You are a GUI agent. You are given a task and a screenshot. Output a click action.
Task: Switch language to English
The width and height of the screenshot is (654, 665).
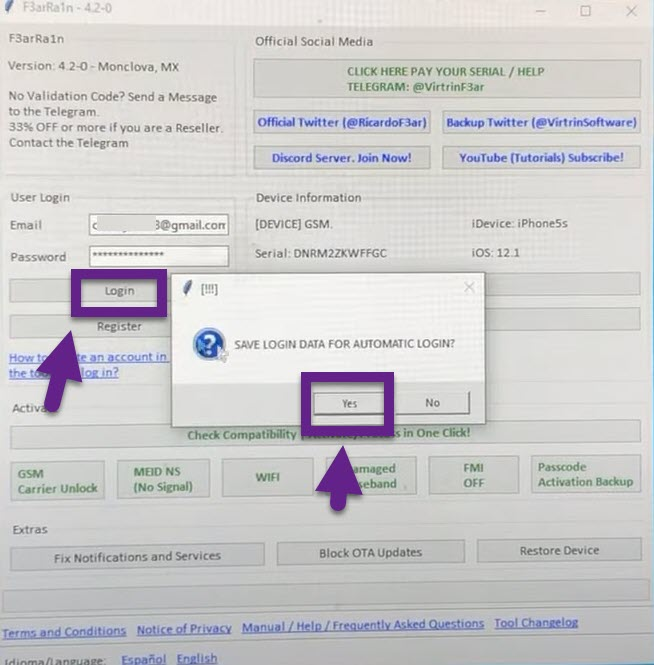197,658
